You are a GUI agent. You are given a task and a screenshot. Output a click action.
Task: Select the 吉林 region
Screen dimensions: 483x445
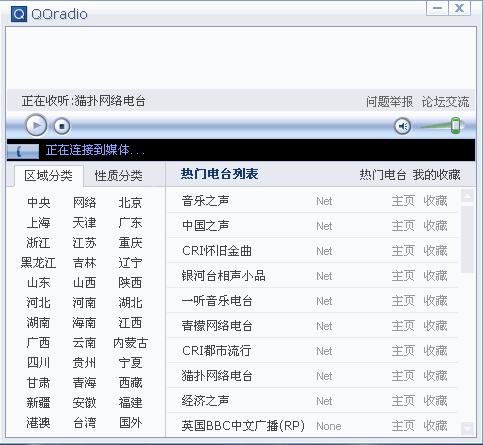point(85,263)
